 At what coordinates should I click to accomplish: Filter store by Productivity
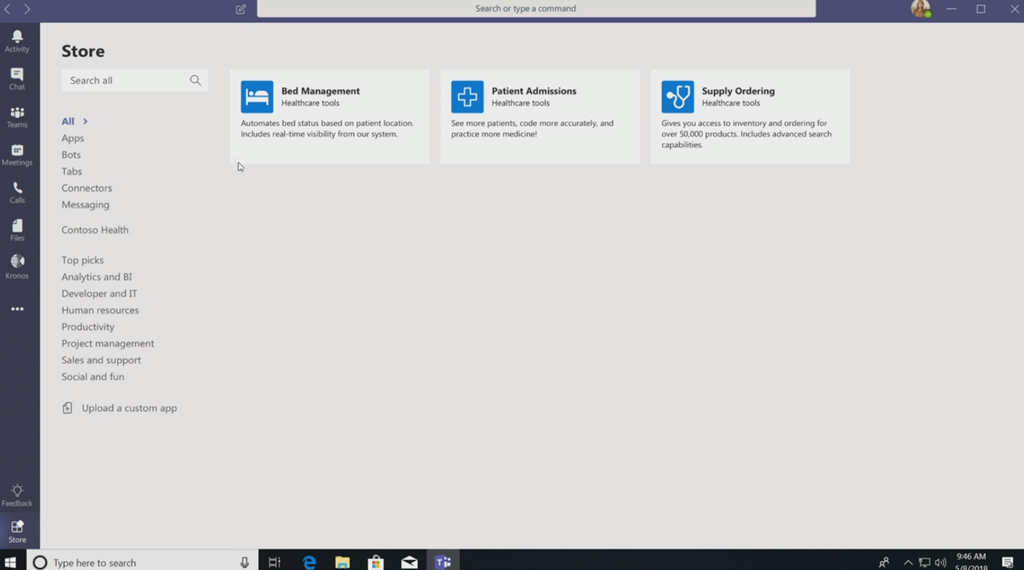pyautogui.click(x=88, y=327)
